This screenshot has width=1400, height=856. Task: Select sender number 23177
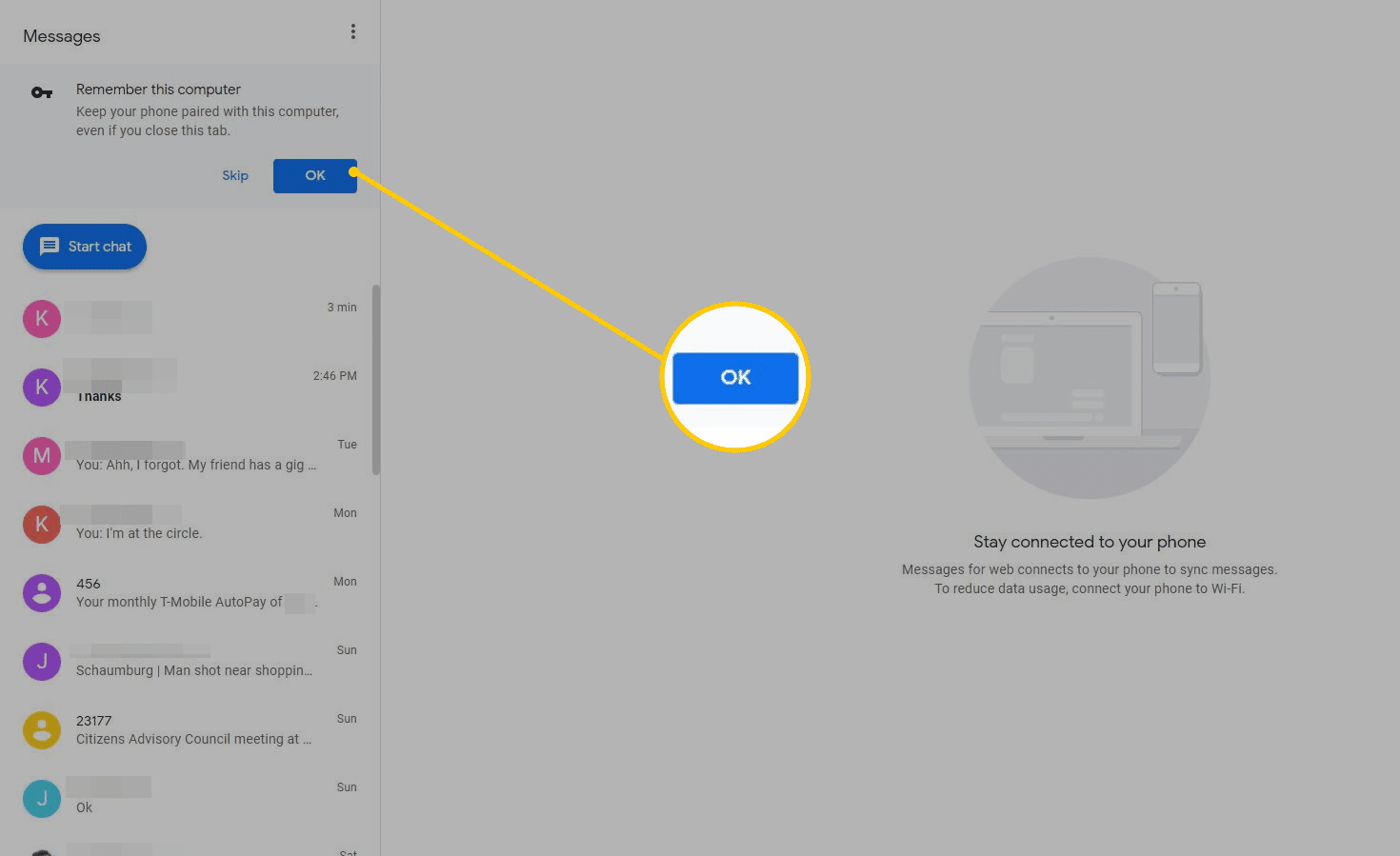click(x=94, y=721)
